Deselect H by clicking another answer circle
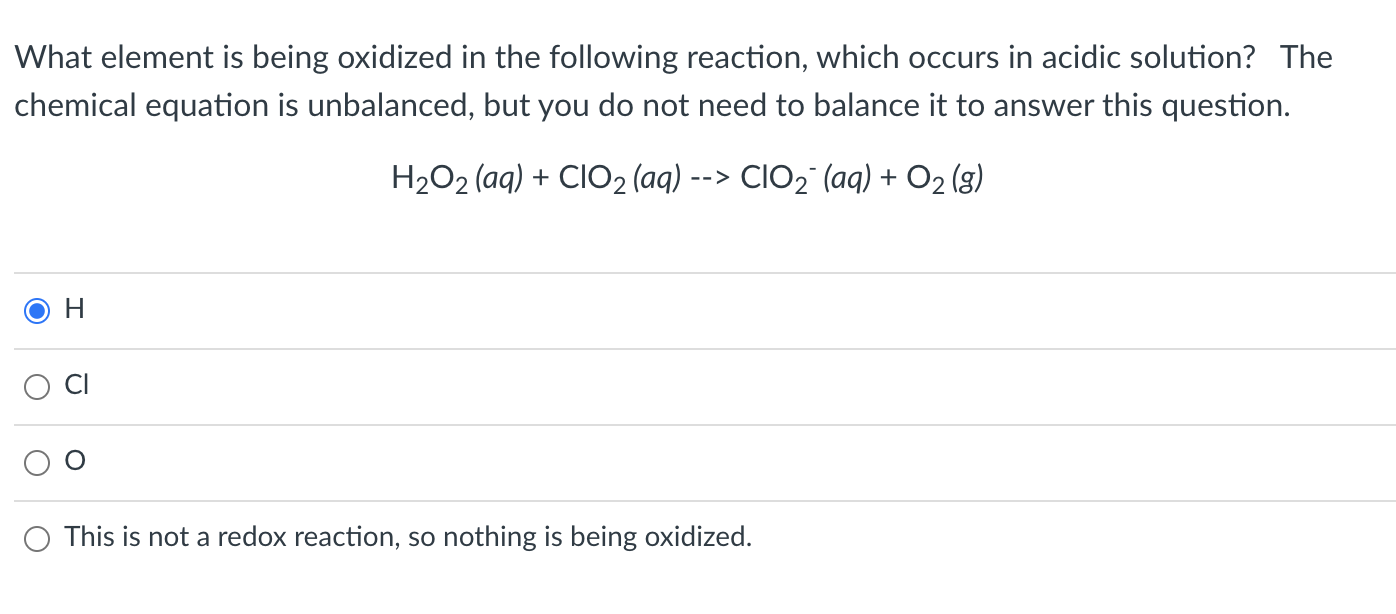Image resolution: width=1396 pixels, height=614 pixels. click(x=37, y=386)
